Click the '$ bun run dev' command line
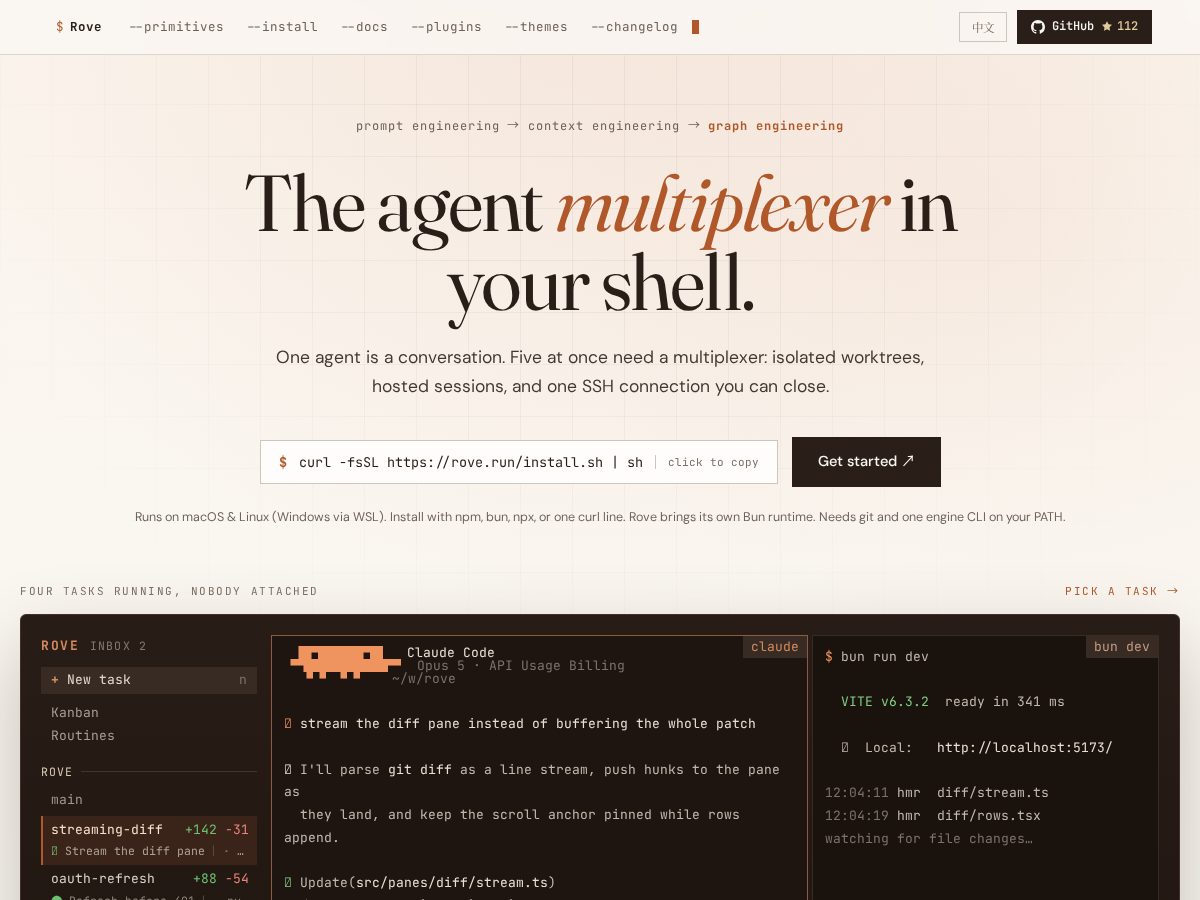The image size is (1200, 900). pyautogui.click(x=877, y=657)
